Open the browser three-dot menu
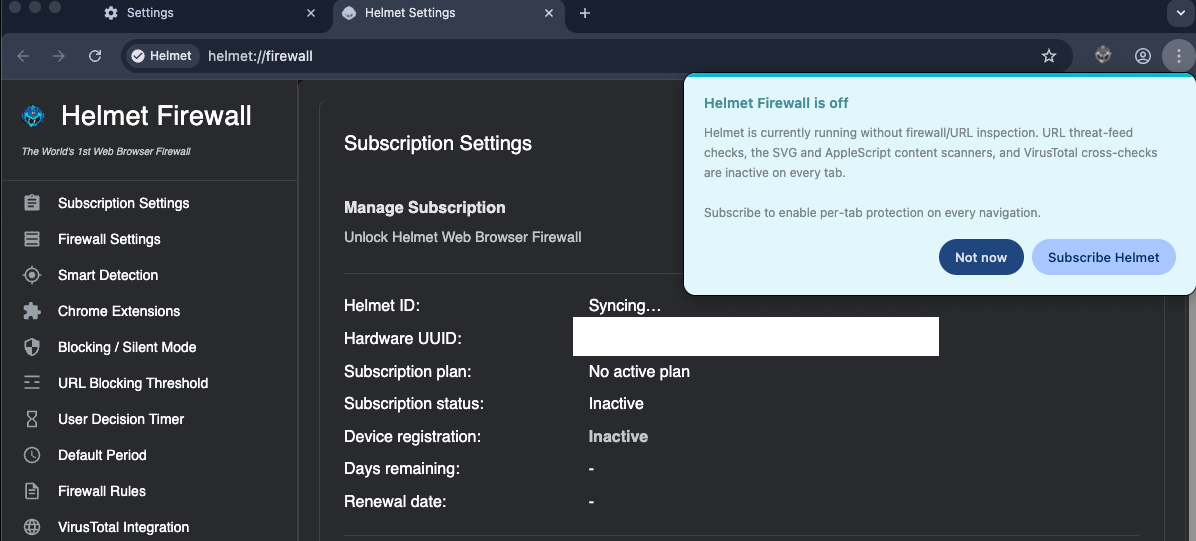Viewport: 1196px width, 541px height. pos(1178,56)
